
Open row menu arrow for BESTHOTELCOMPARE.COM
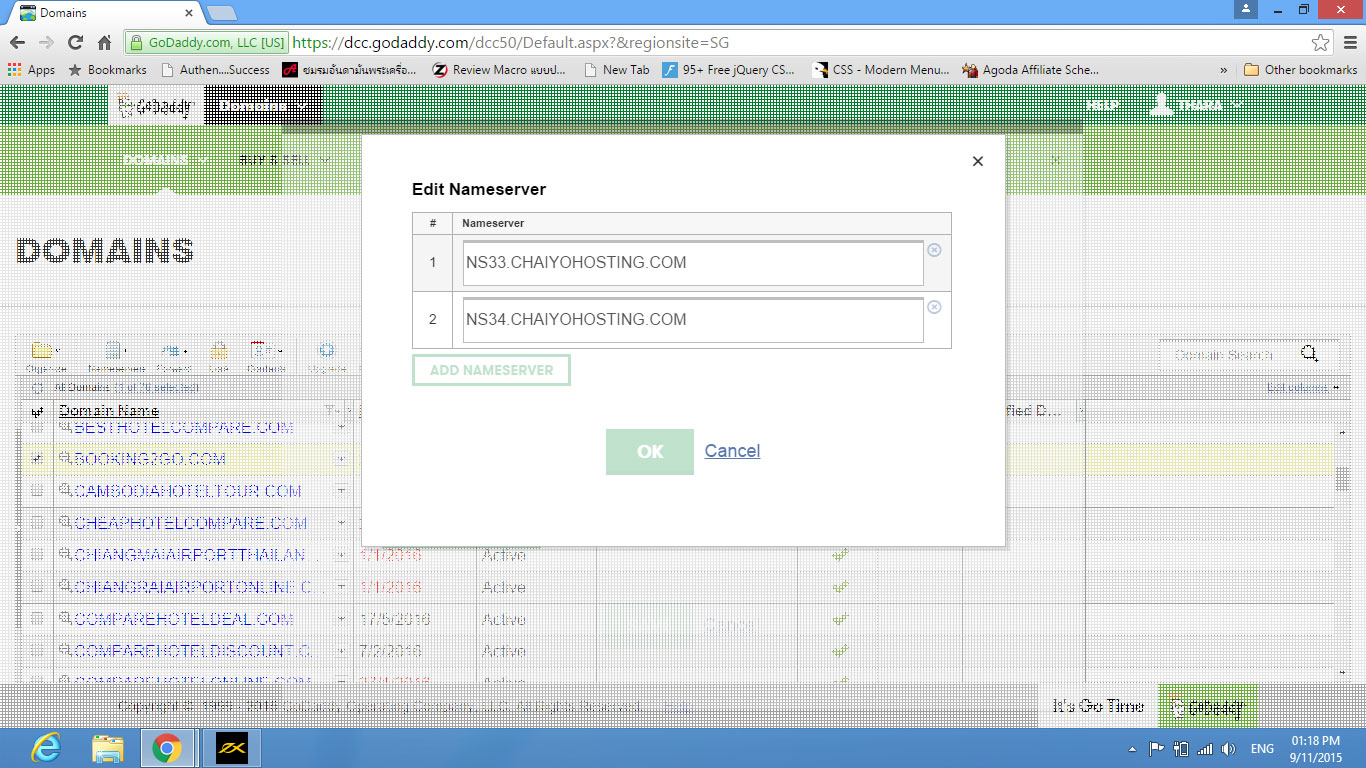tap(341, 427)
